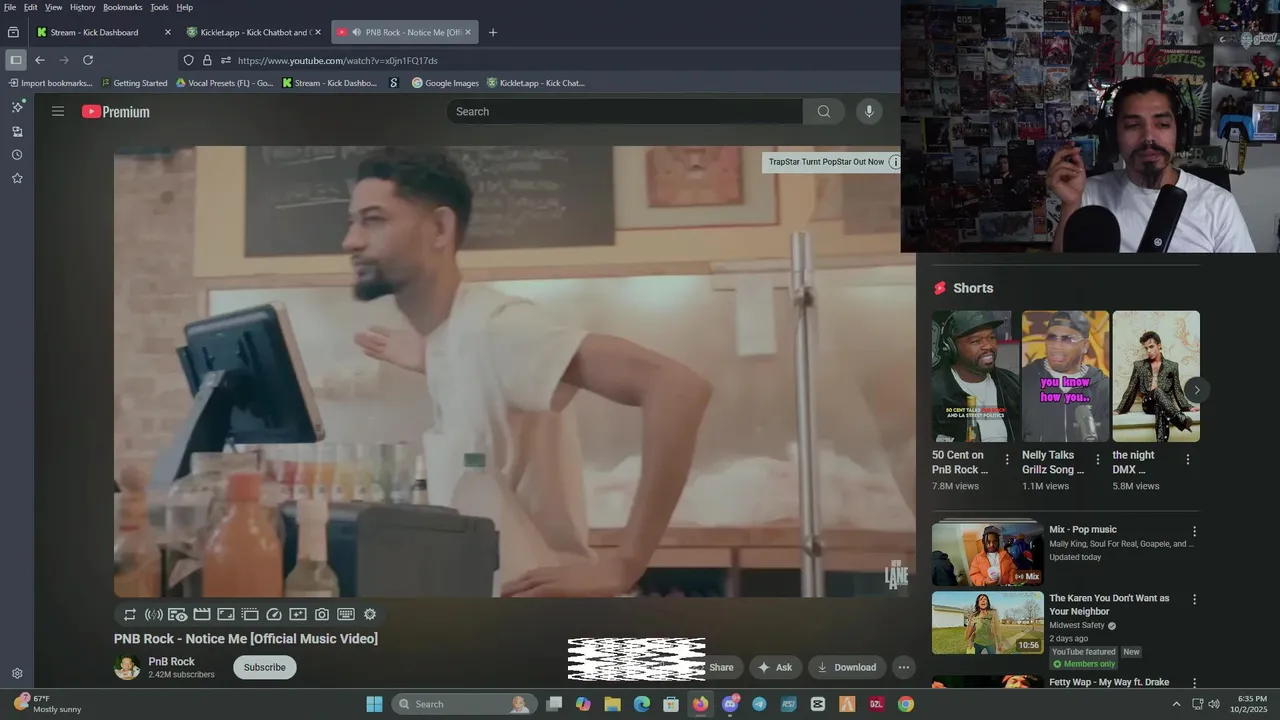
Task: Click the search magnifier button on YouTube
Action: 823,111
